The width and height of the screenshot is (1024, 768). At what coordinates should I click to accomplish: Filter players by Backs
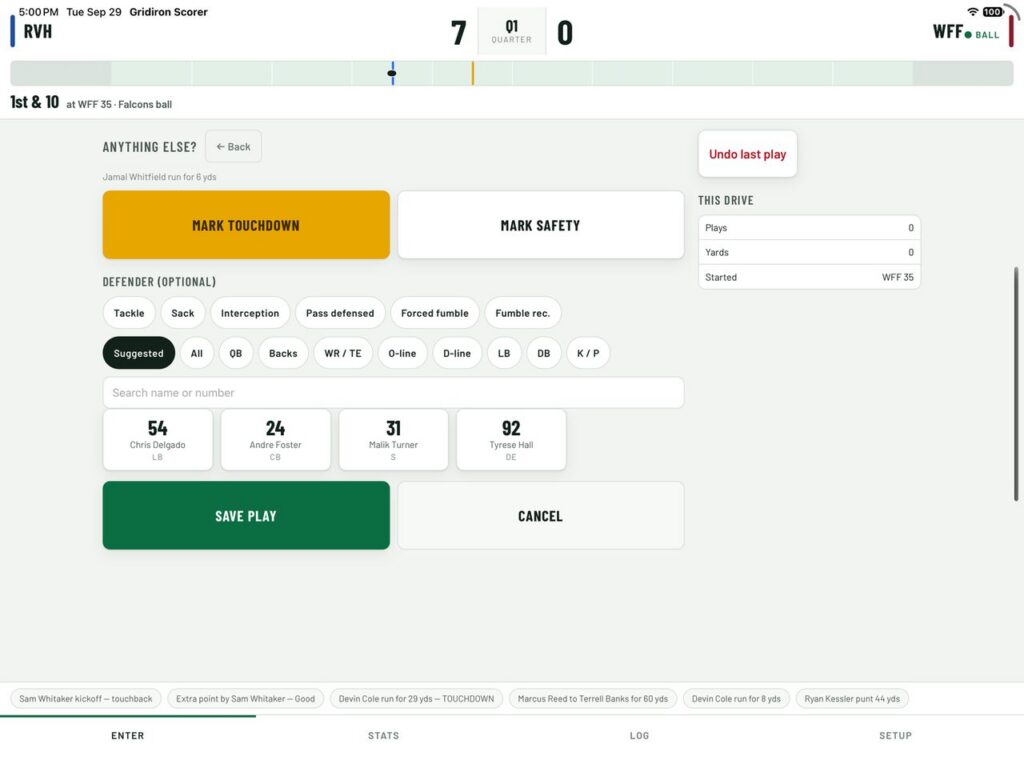pos(283,353)
